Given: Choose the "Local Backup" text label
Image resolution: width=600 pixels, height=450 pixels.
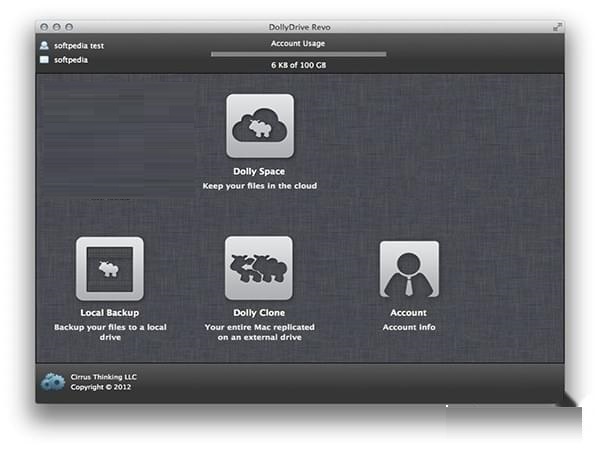Looking at the screenshot, I should pos(110,313).
